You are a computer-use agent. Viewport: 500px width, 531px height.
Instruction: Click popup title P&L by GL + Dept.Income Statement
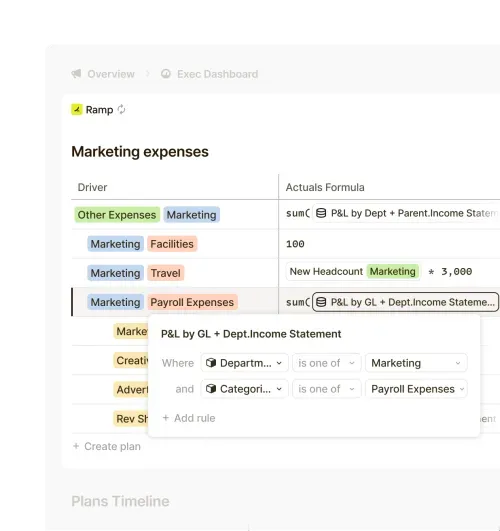[x=251, y=334]
